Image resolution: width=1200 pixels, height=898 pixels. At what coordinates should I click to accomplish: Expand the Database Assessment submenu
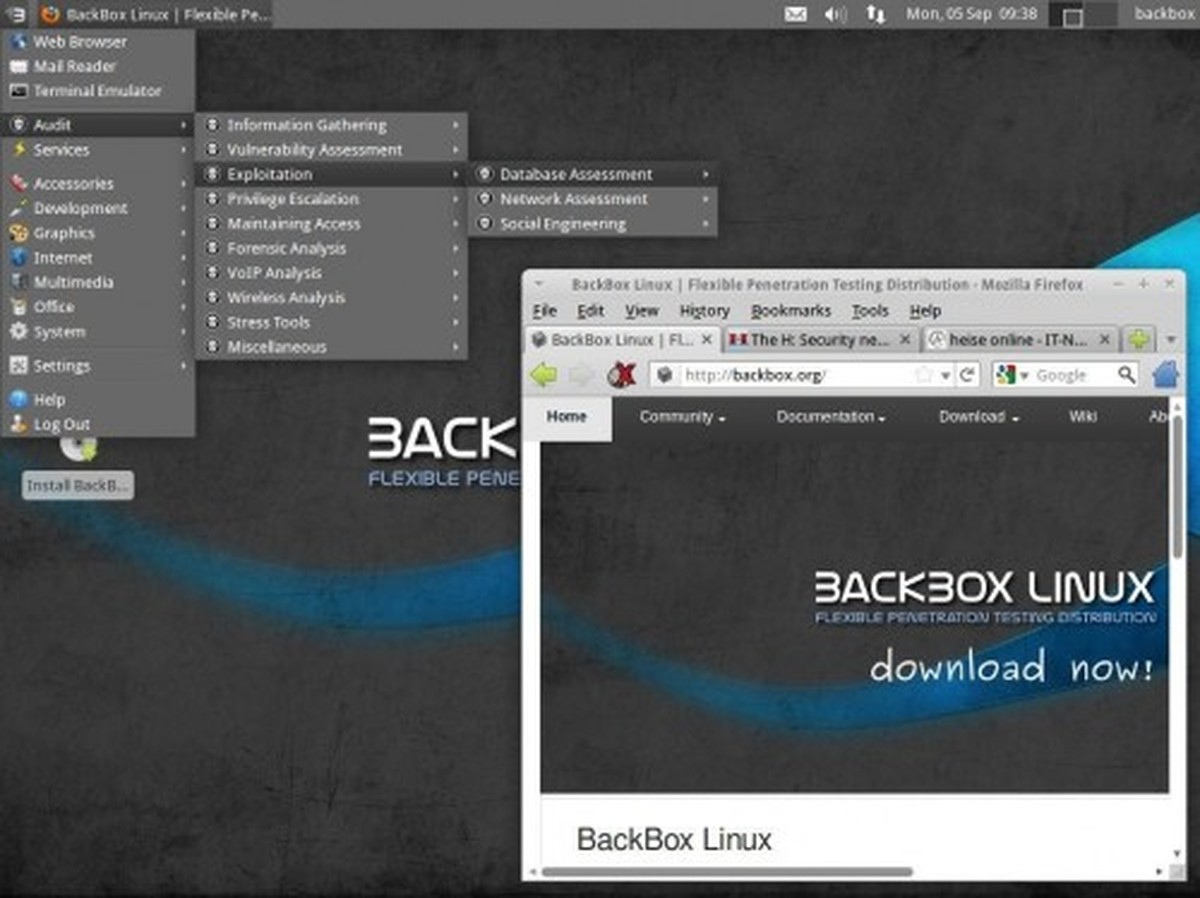[594, 174]
